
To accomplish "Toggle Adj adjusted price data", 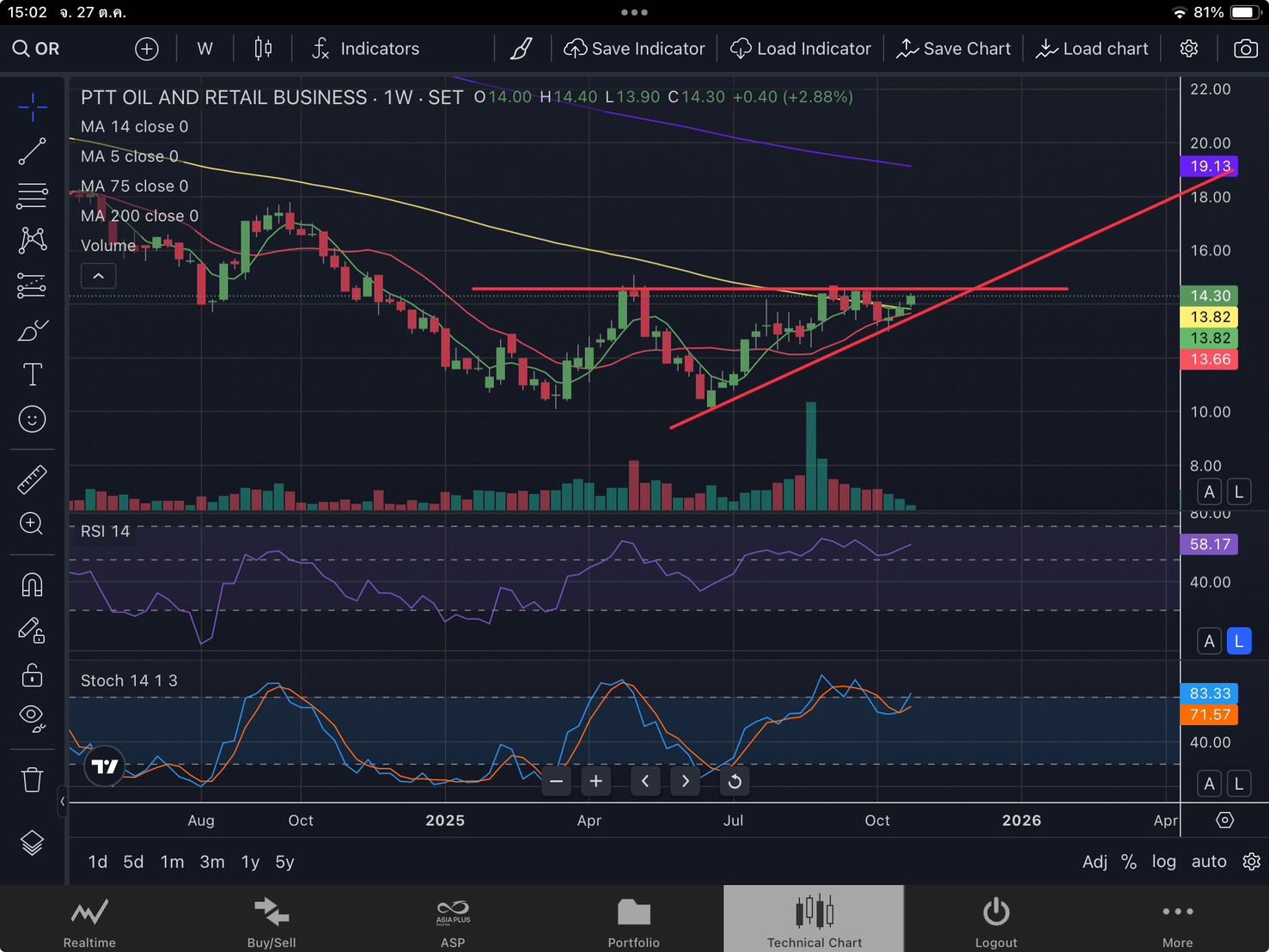I will click(x=1095, y=862).
